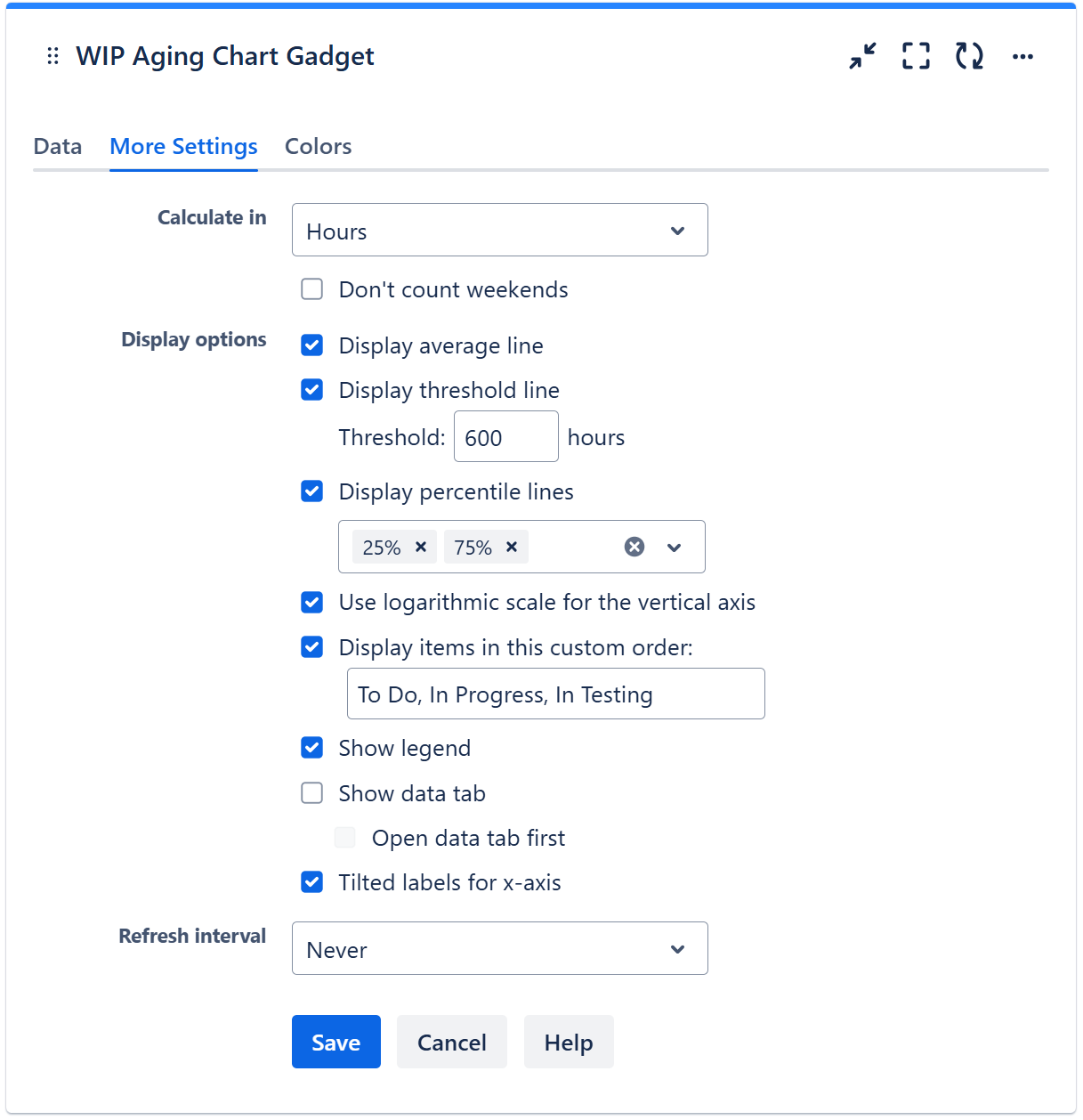
Task: Click the Save button
Action: tap(335, 1042)
